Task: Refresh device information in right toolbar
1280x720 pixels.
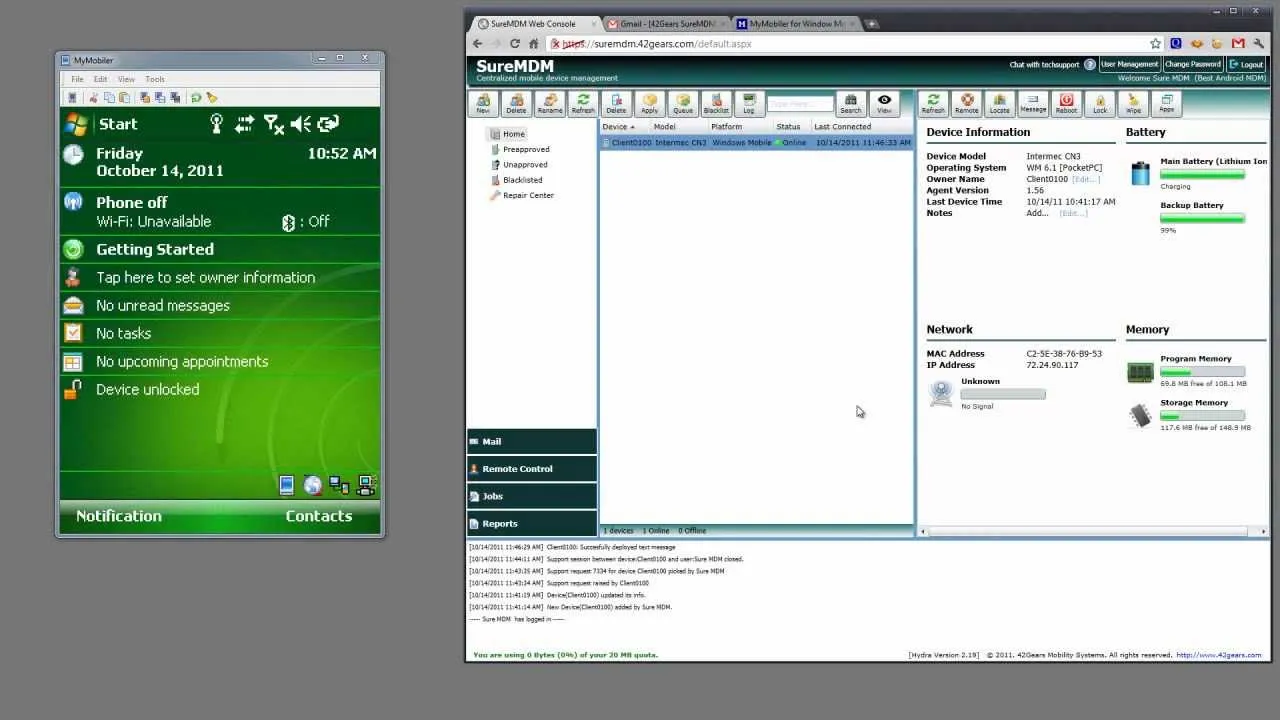Action: [x=933, y=103]
